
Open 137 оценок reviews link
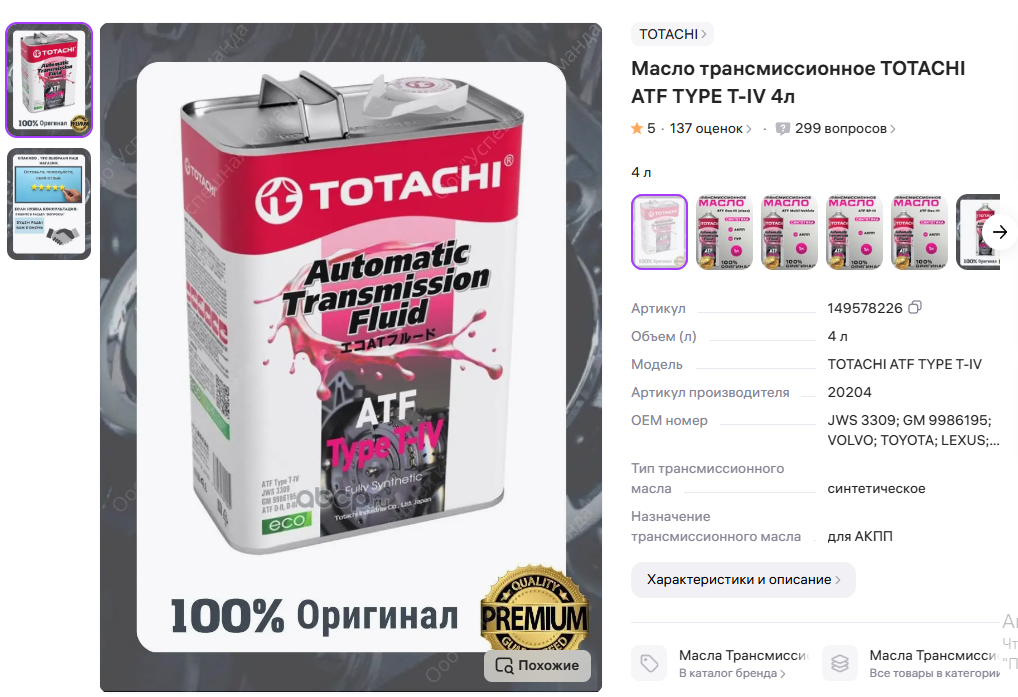[x=710, y=128]
